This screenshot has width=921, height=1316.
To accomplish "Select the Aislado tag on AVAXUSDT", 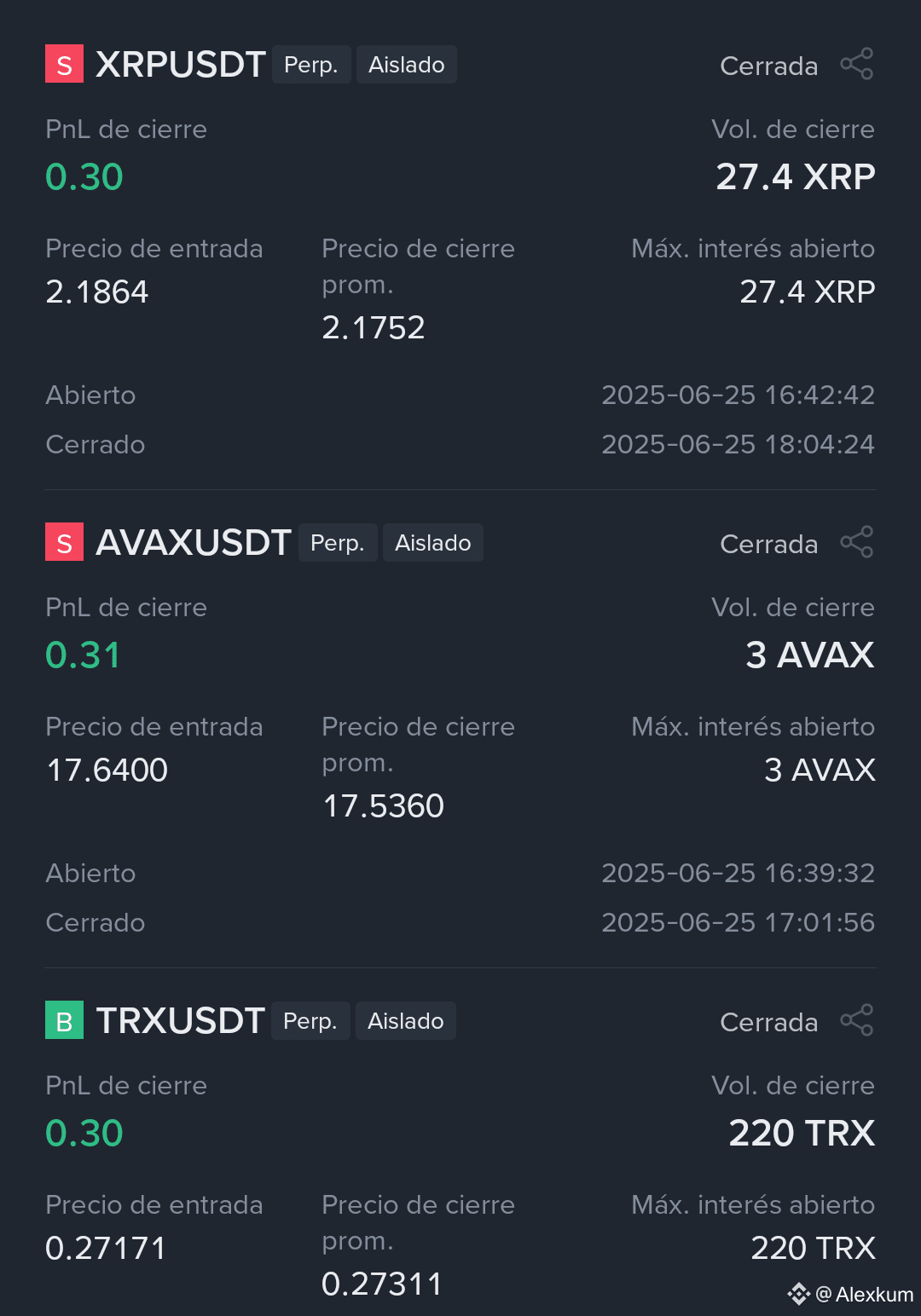I will coord(433,543).
